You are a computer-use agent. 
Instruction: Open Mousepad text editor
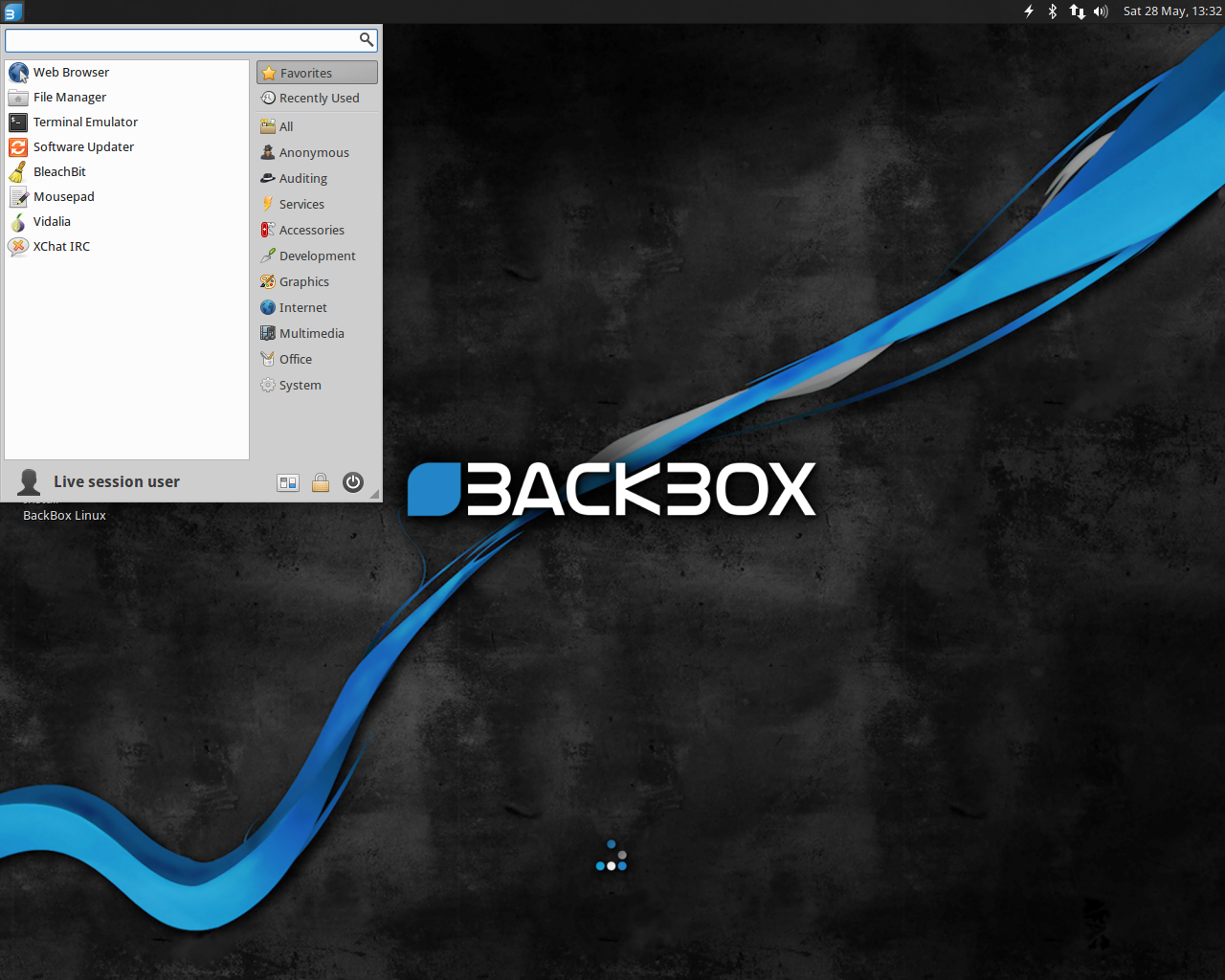(63, 196)
